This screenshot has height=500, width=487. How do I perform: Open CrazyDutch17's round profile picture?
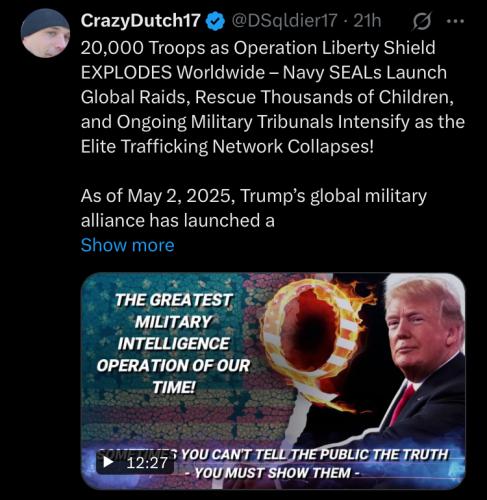pos(45,33)
